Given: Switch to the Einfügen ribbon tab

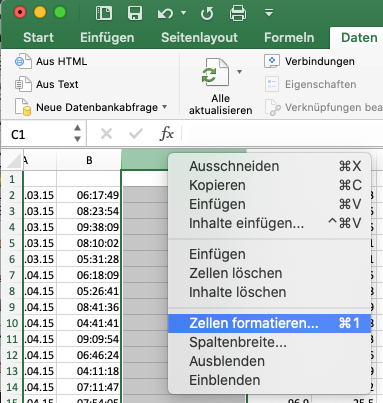Looking at the screenshot, I should 107,38.
